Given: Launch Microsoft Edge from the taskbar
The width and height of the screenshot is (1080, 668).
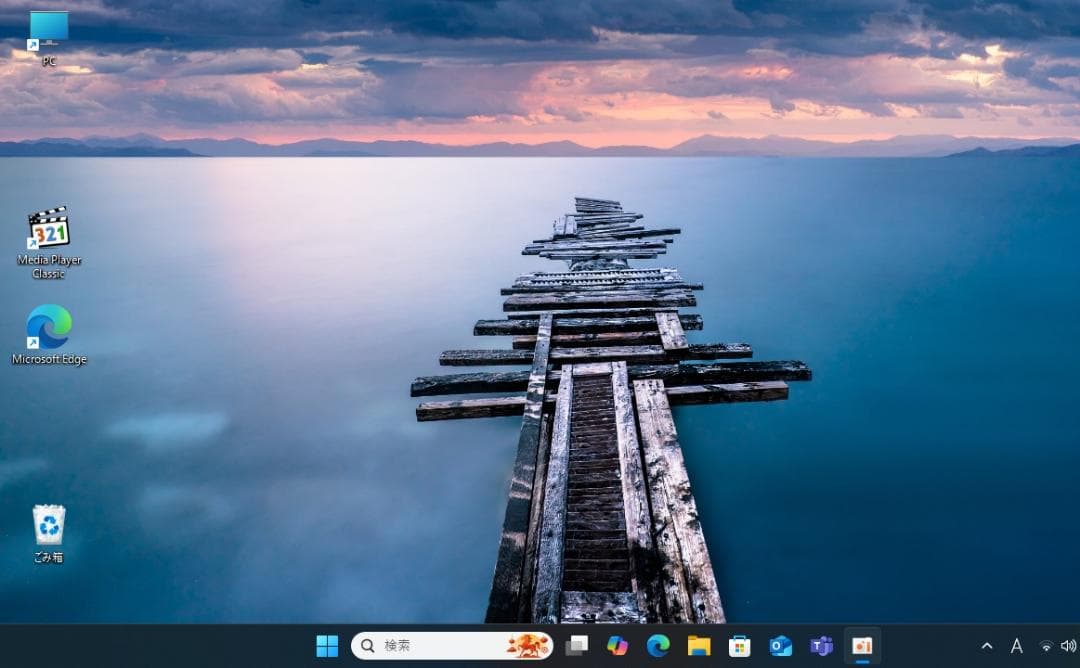Looking at the screenshot, I should click(659, 647).
